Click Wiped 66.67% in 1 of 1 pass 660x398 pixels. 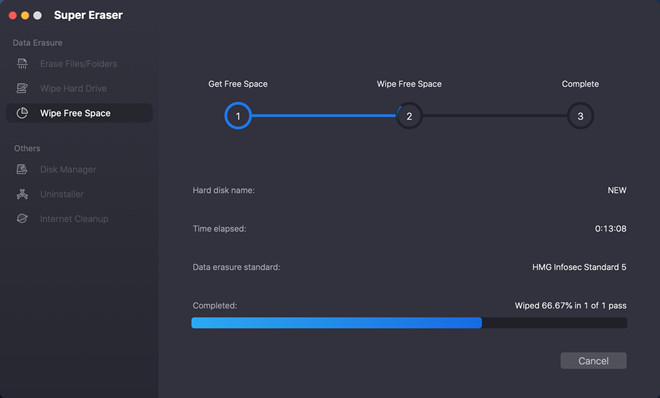click(570, 305)
